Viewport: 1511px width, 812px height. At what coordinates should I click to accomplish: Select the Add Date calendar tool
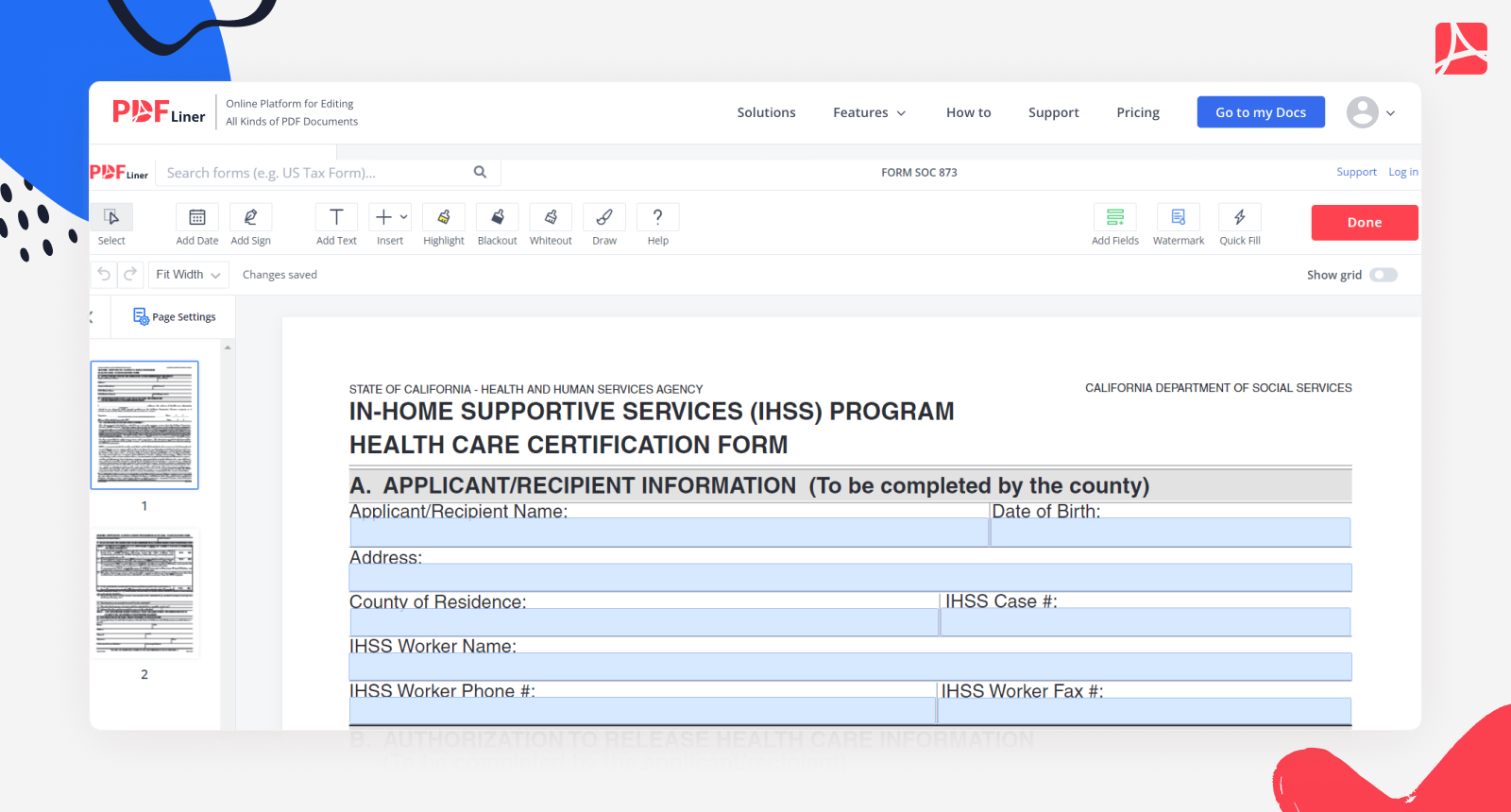pyautogui.click(x=196, y=218)
